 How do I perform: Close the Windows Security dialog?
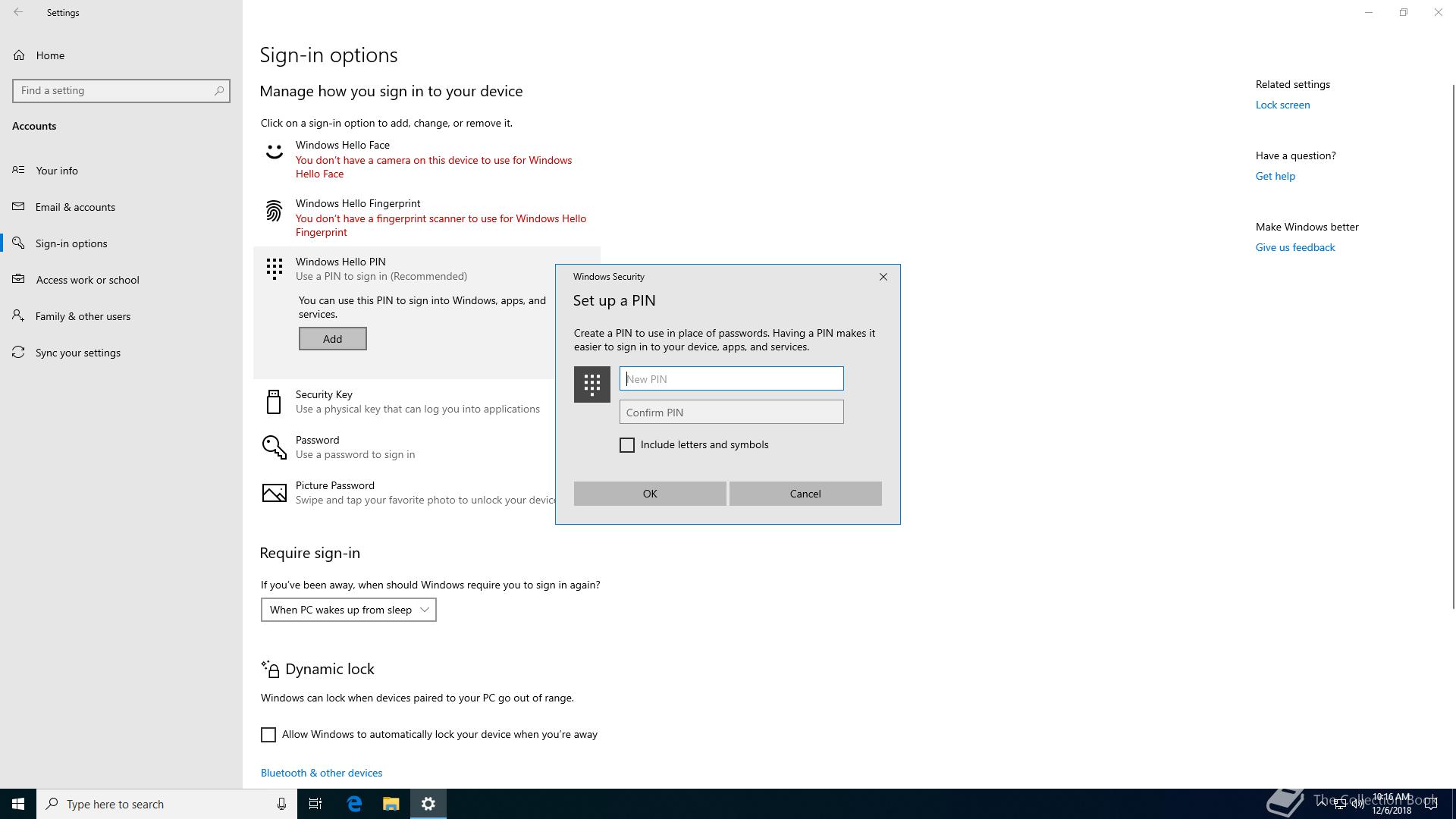pyautogui.click(x=883, y=277)
